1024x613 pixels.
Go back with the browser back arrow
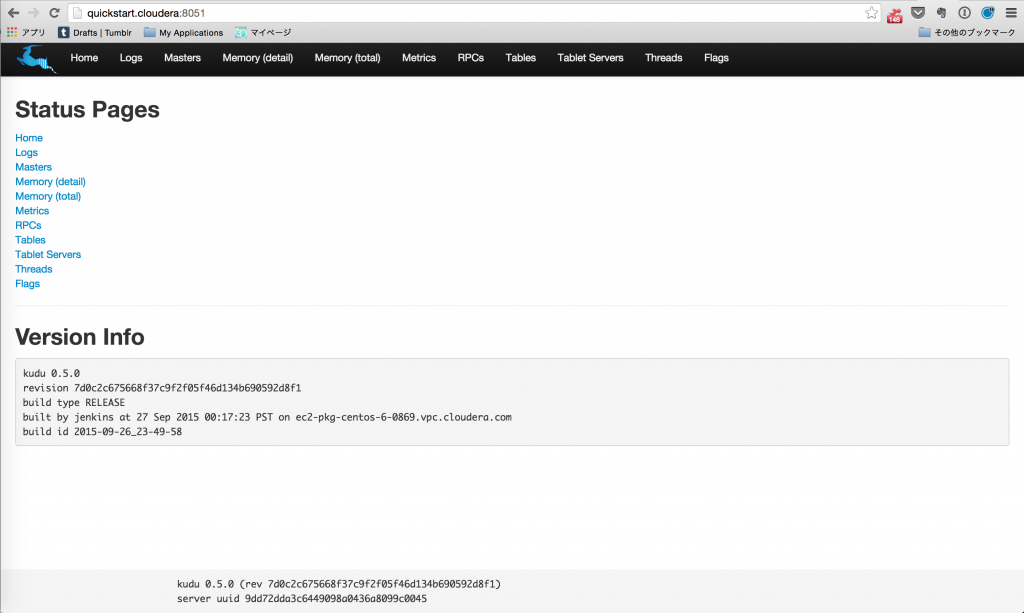pyautogui.click(x=14, y=13)
